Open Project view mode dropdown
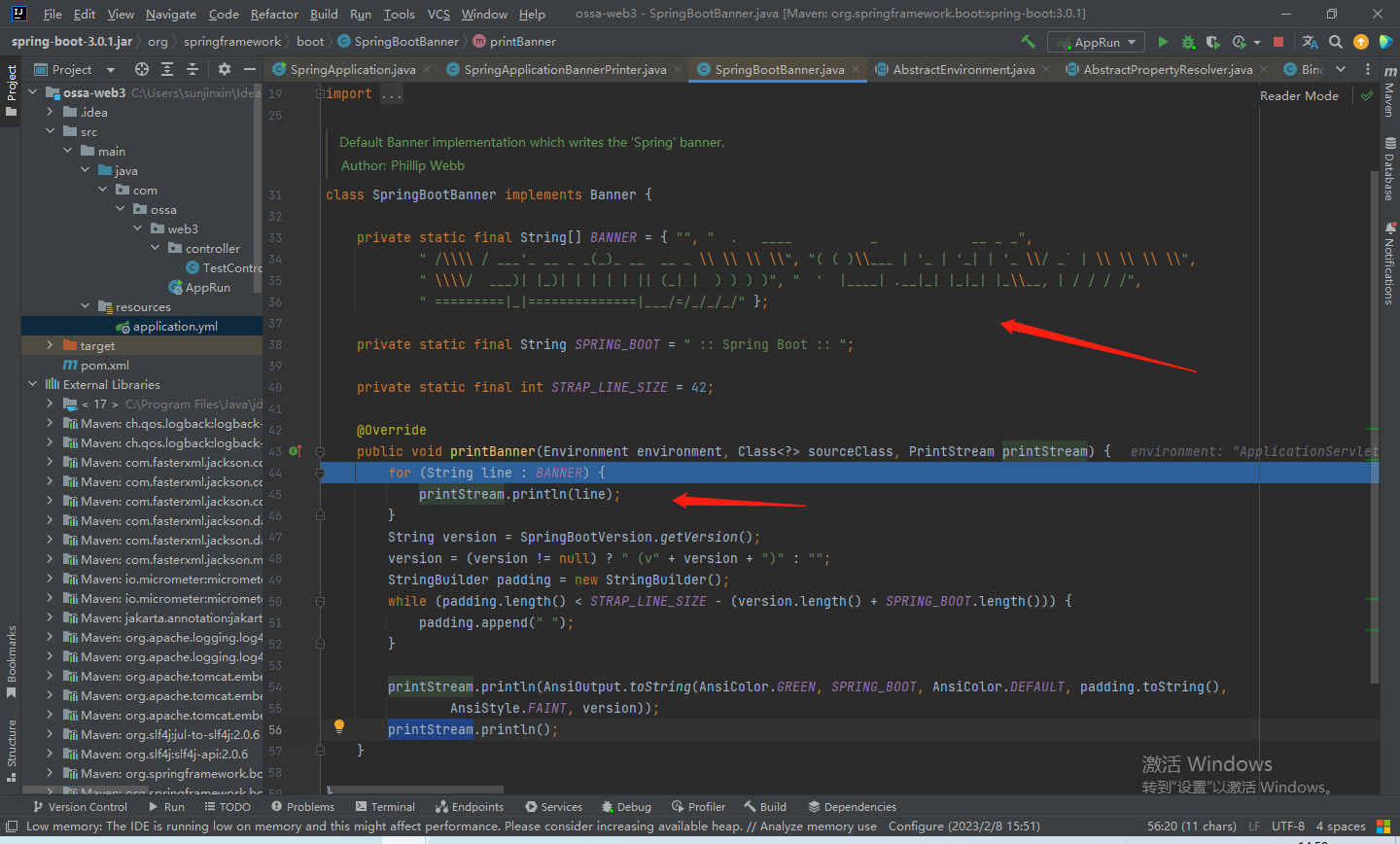Viewport: 1400px width, 844px height. coord(110,70)
